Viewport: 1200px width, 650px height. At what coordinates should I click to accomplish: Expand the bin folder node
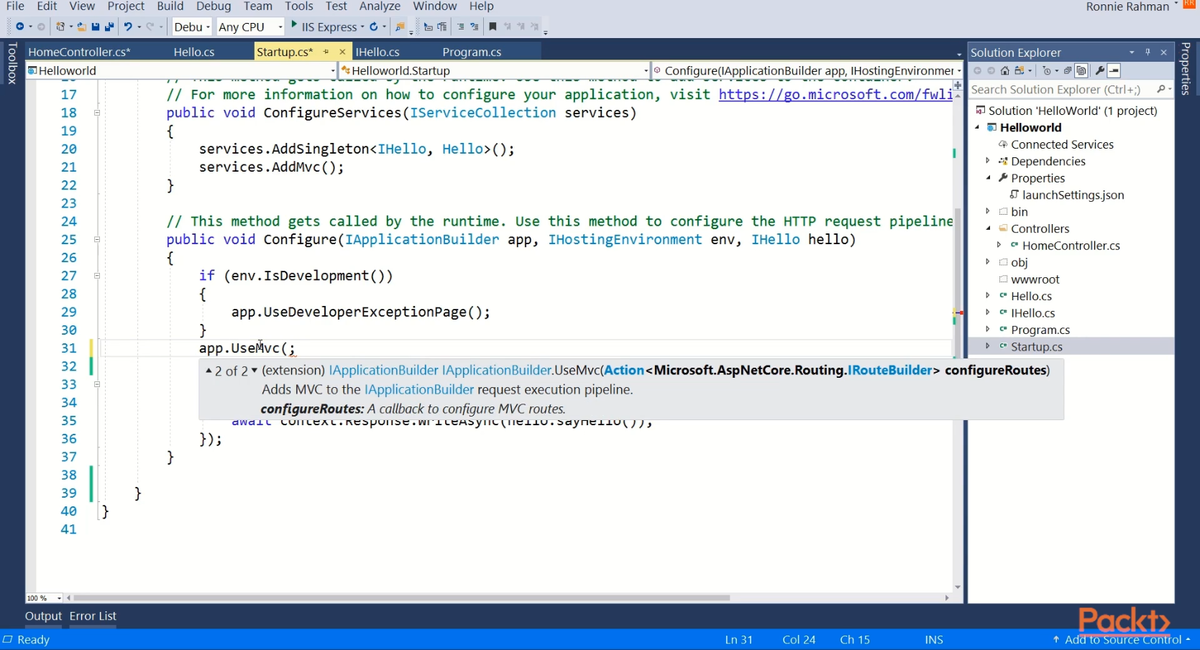point(988,211)
